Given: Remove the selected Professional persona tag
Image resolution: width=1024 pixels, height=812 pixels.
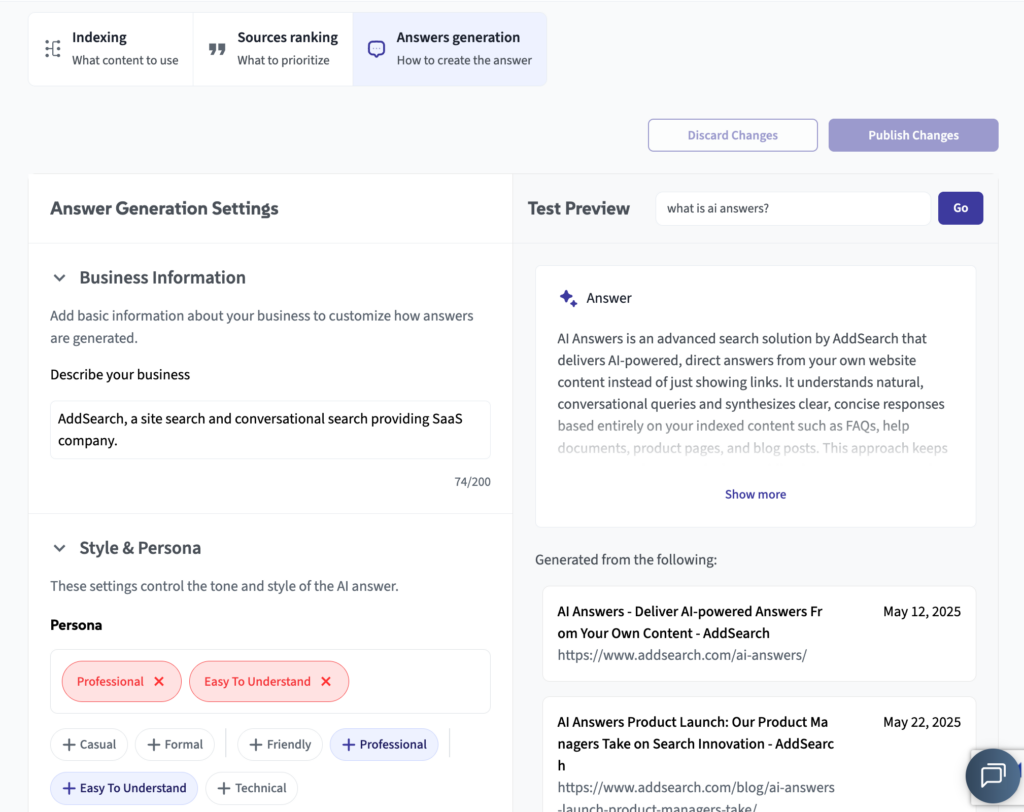Looking at the screenshot, I should click(159, 681).
